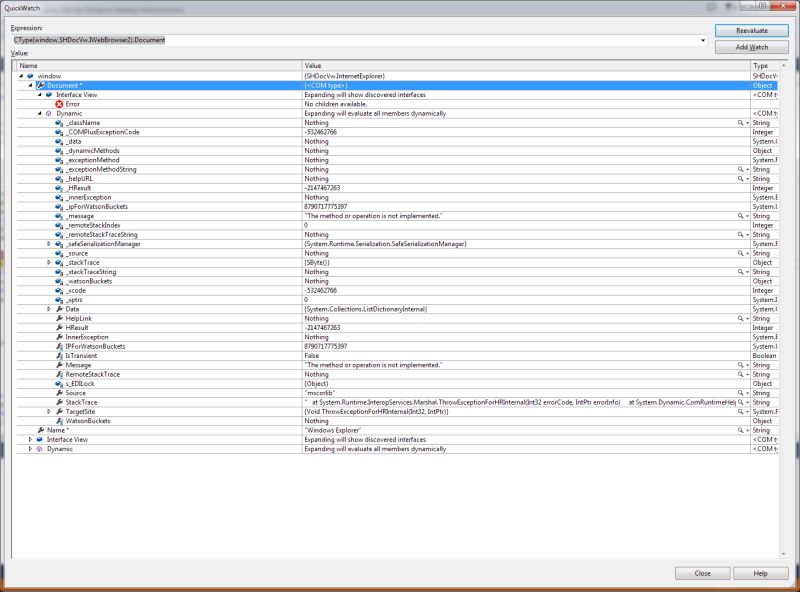Click the property icon beside IPForWatsonBuckets

(x=59, y=347)
